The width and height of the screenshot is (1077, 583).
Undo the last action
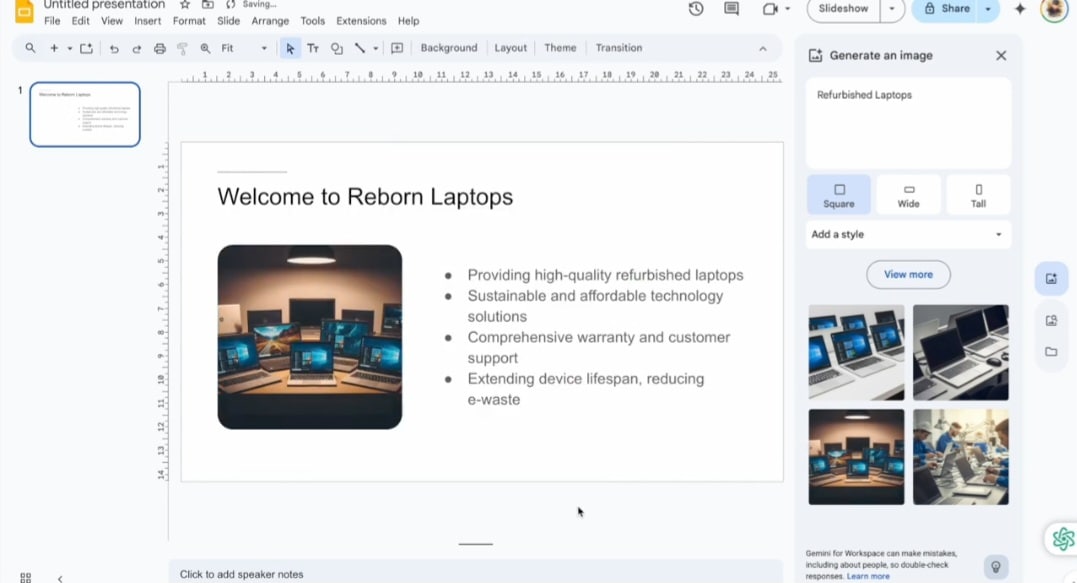114,49
